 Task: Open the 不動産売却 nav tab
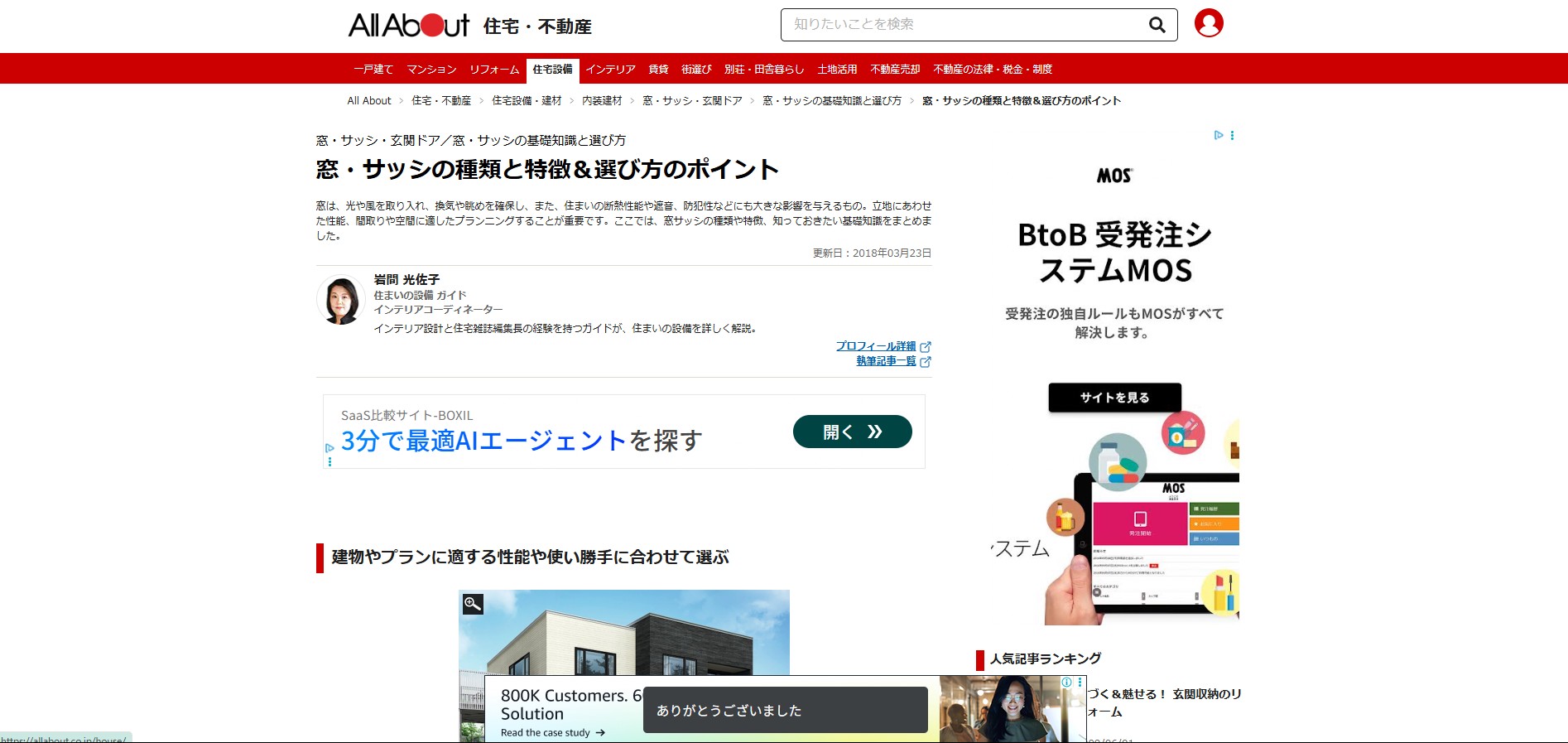click(895, 70)
